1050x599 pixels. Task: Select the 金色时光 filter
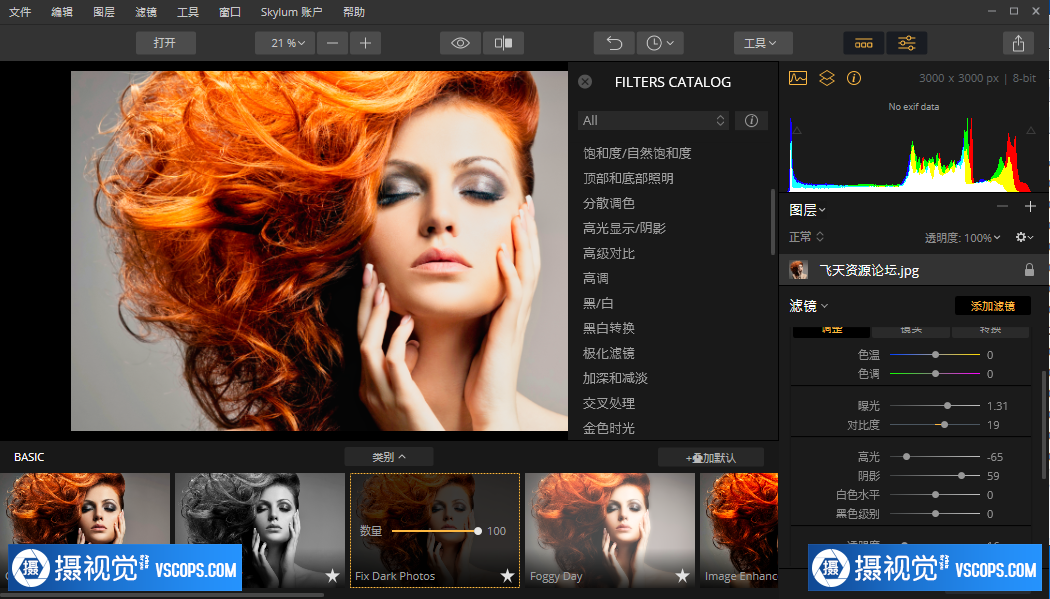tap(609, 428)
